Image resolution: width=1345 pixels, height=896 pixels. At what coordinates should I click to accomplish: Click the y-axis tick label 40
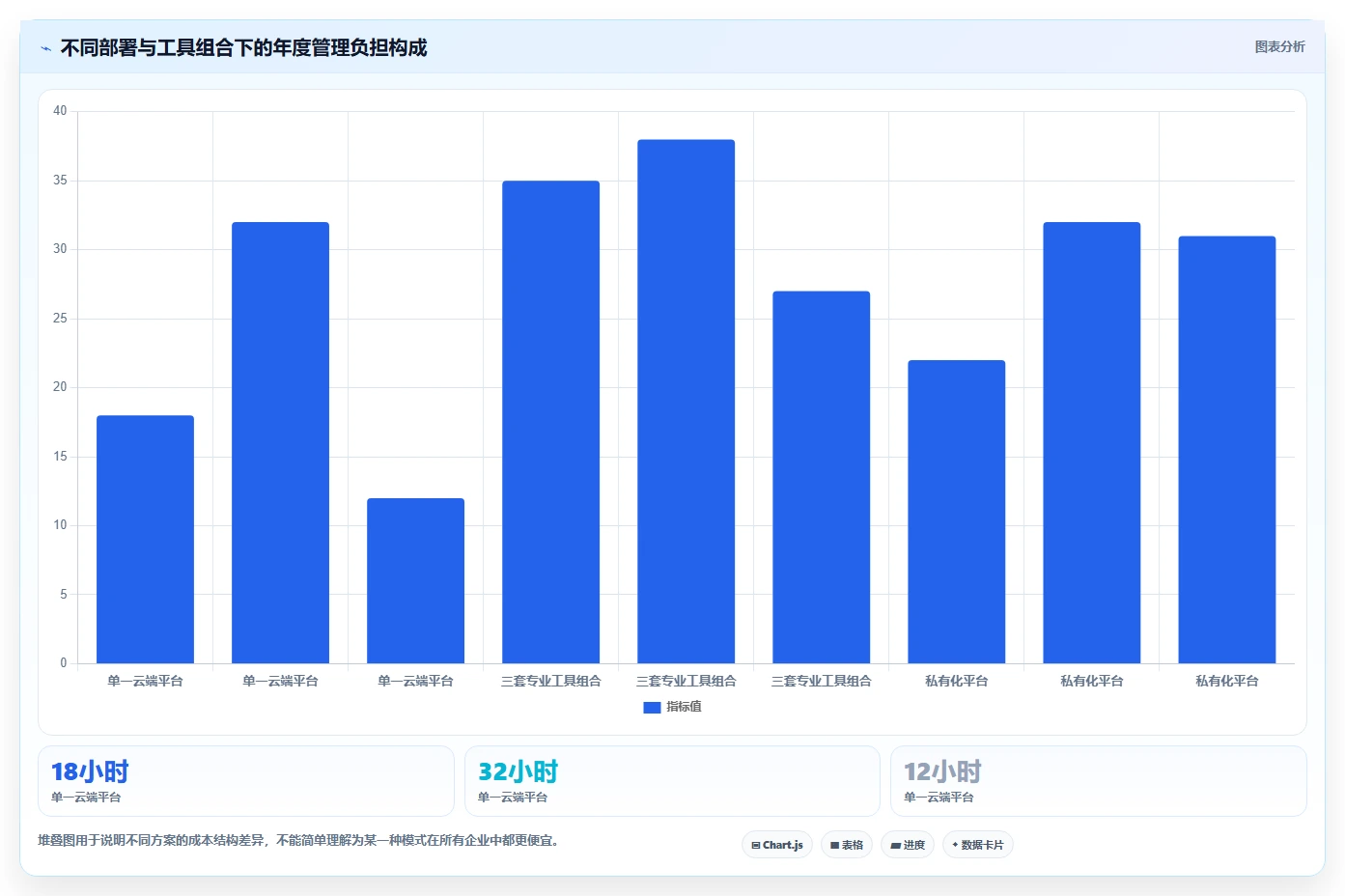(x=60, y=111)
